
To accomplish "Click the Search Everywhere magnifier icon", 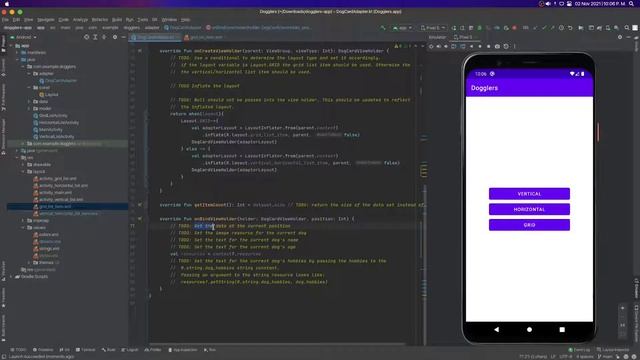I will click(x=627, y=28).
